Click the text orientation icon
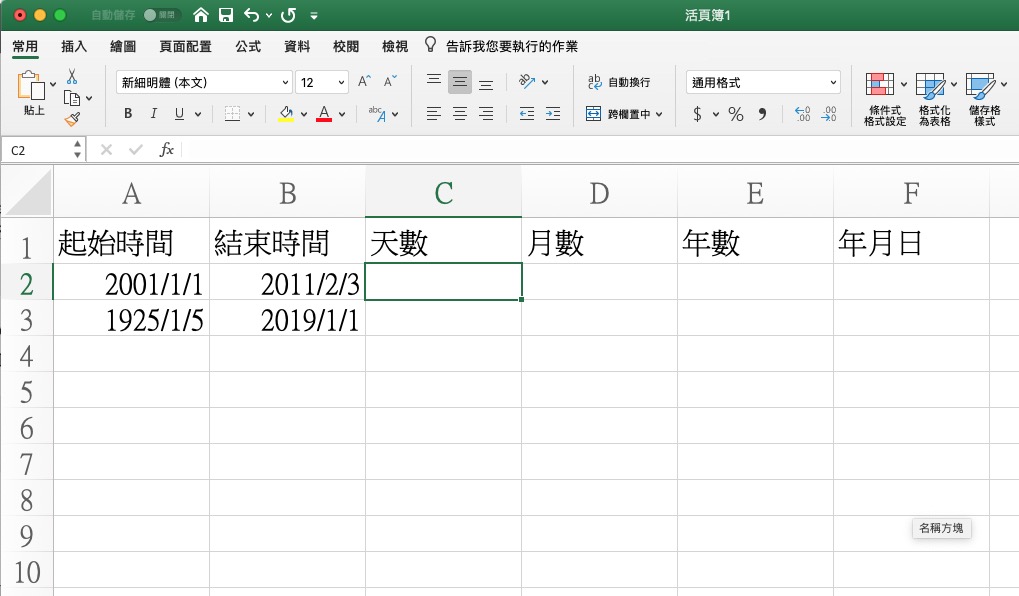Screen dimensions: 1019x596 click(x=527, y=81)
